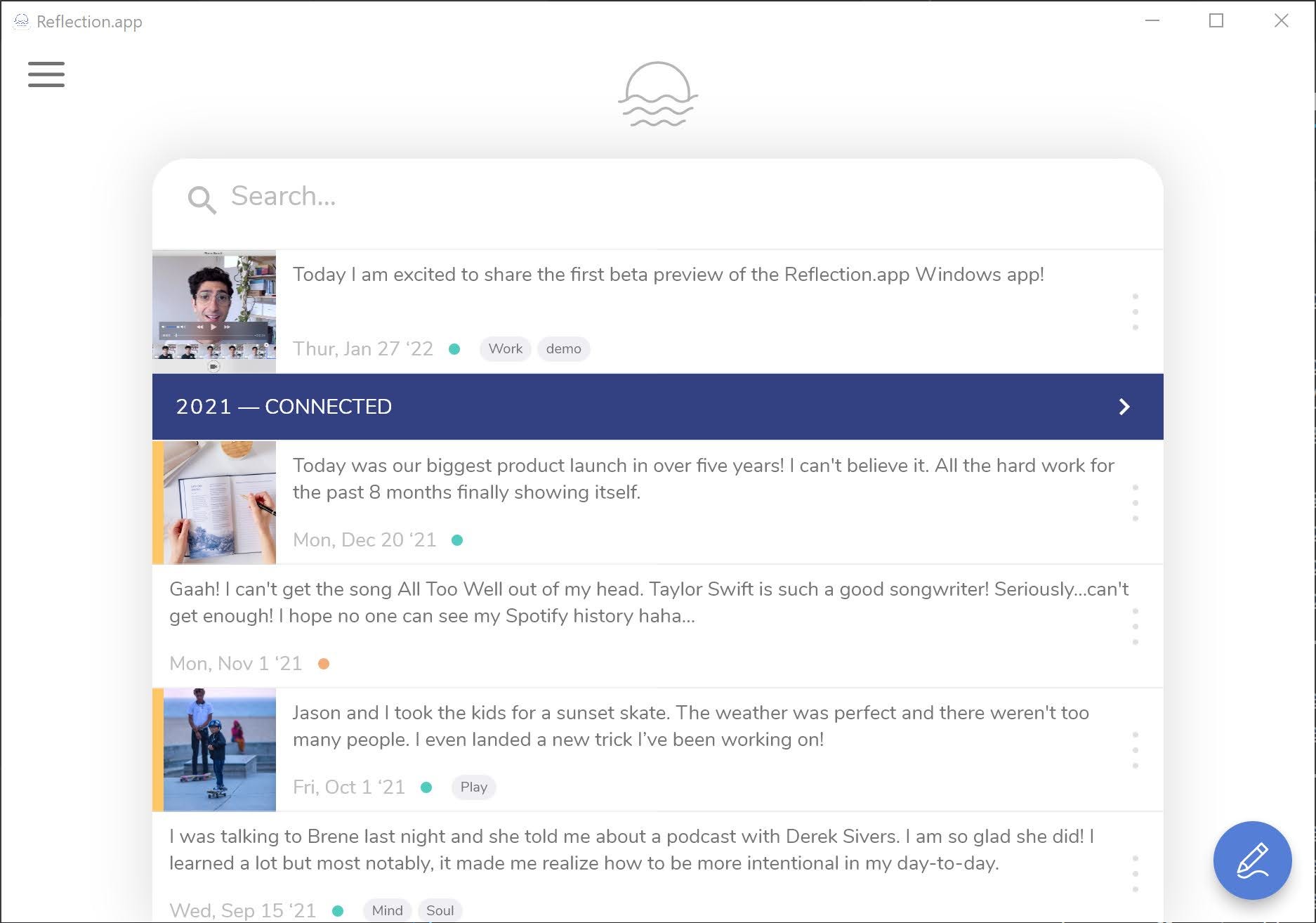Click the magnifying glass search icon
Image resolution: width=1316 pixels, height=923 pixels.
click(x=202, y=199)
